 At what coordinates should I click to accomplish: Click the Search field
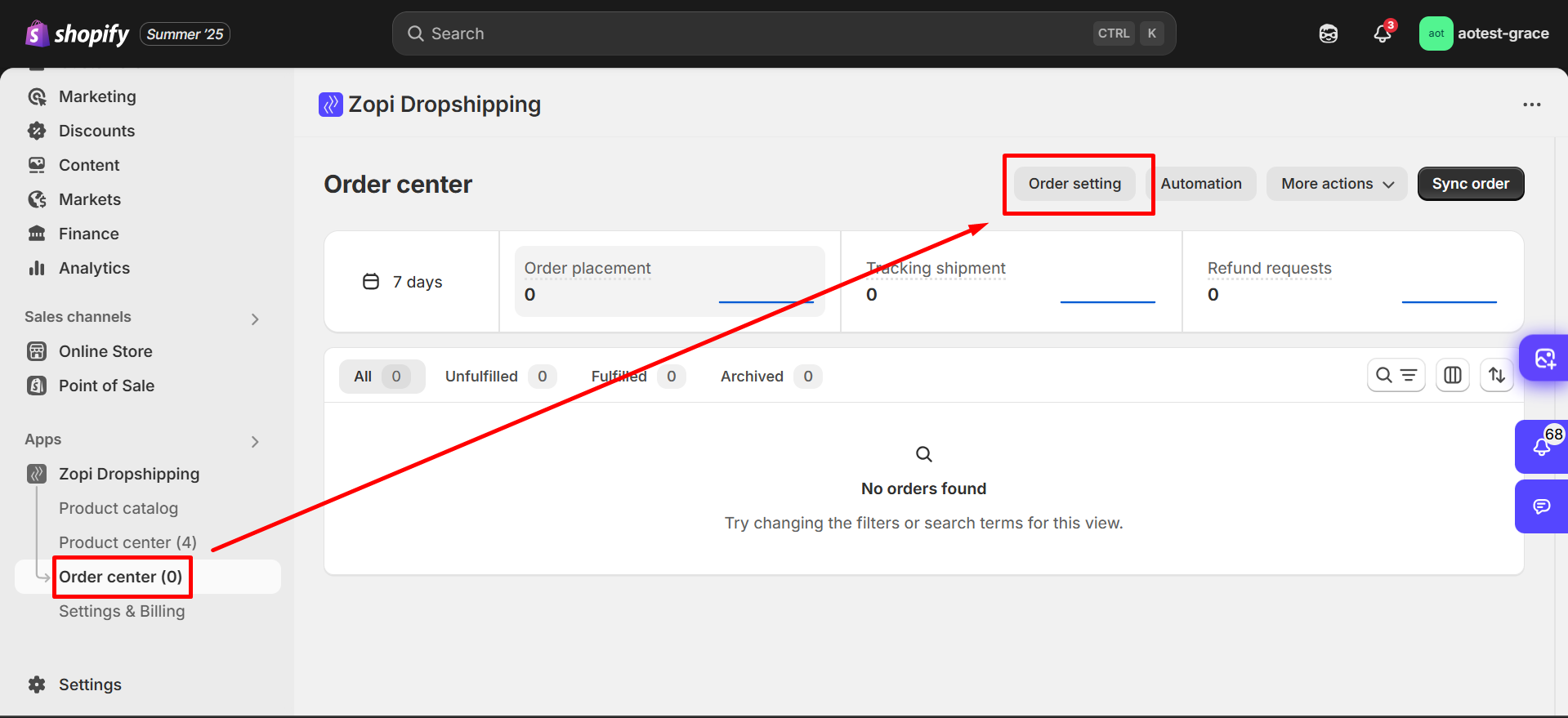point(784,33)
